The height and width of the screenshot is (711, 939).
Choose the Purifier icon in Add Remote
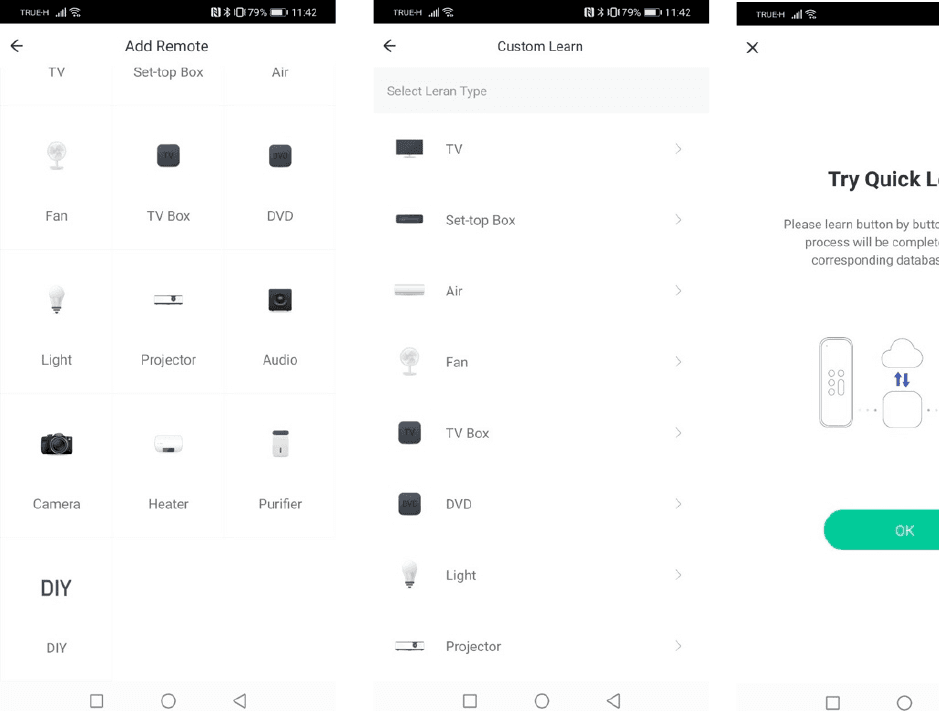[x=280, y=444]
